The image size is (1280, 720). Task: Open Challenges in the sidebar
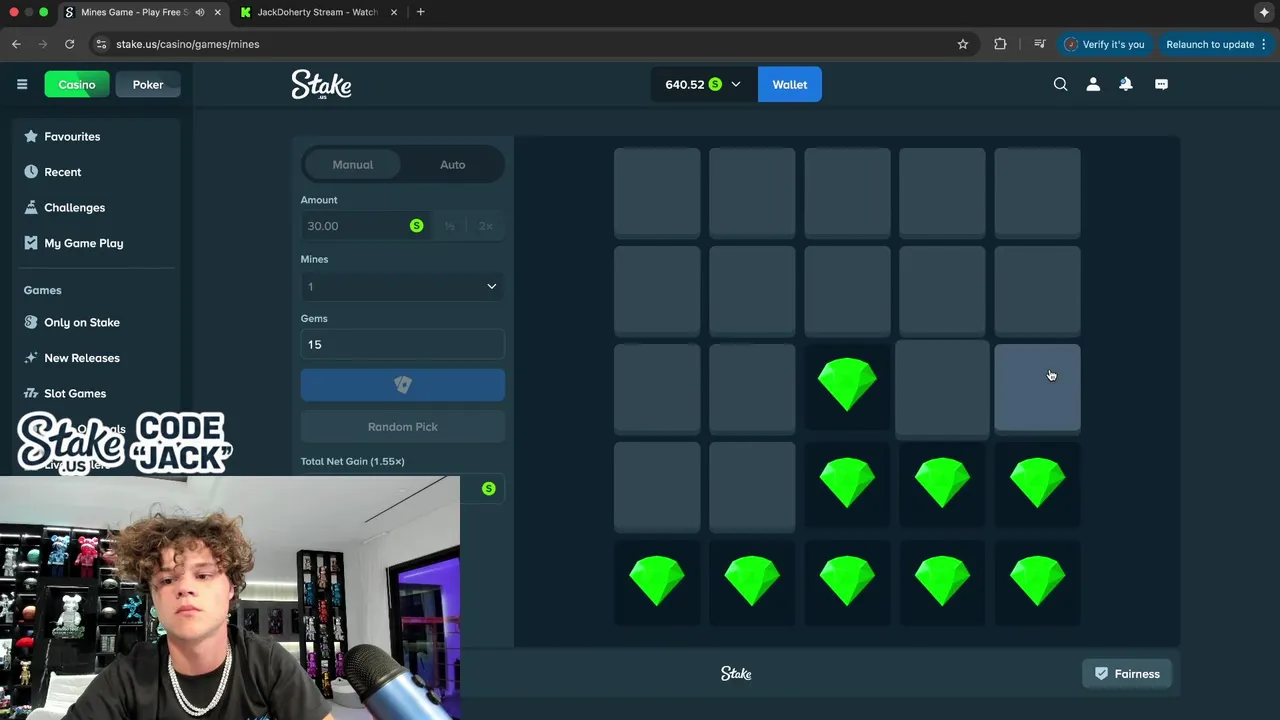[x=74, y=207]
